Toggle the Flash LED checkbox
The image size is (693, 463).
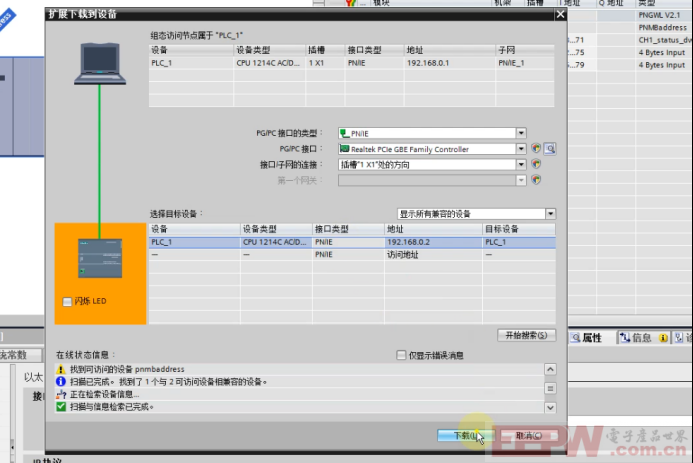(x=67, y=301)
